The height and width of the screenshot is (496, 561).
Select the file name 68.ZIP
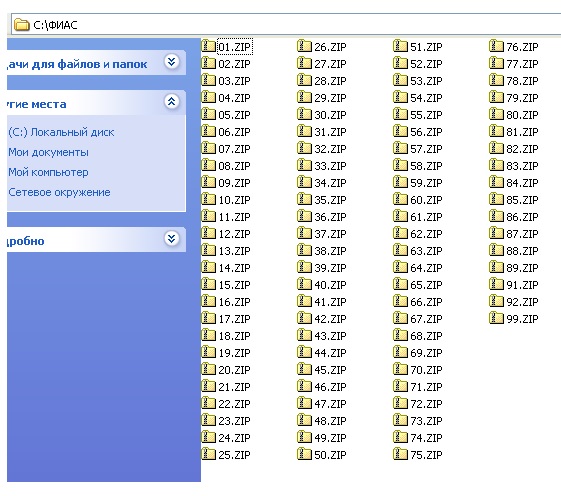pos(426,336)
